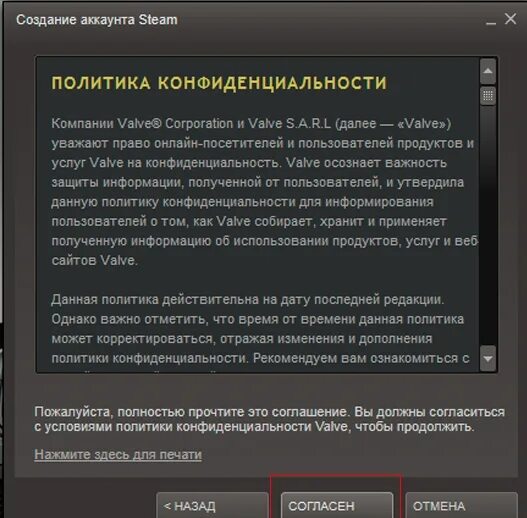Close the Создание аккаунта Steam dialog
The image size is (527, 518).
511,19
